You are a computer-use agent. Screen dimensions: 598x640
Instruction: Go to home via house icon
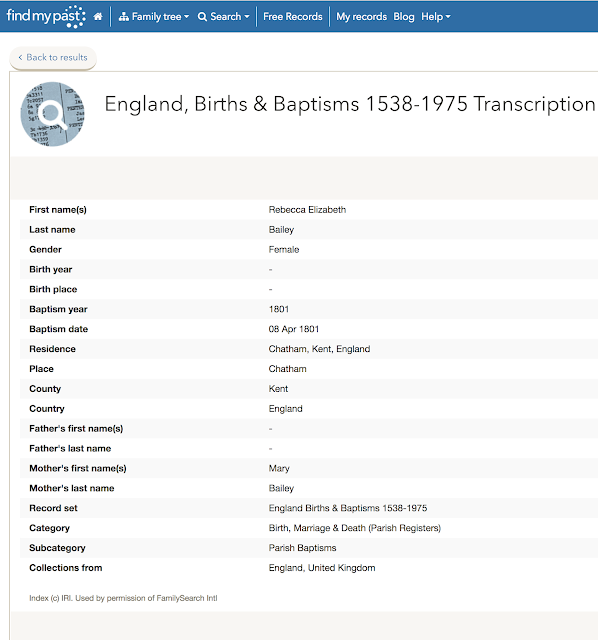(98, 16)
